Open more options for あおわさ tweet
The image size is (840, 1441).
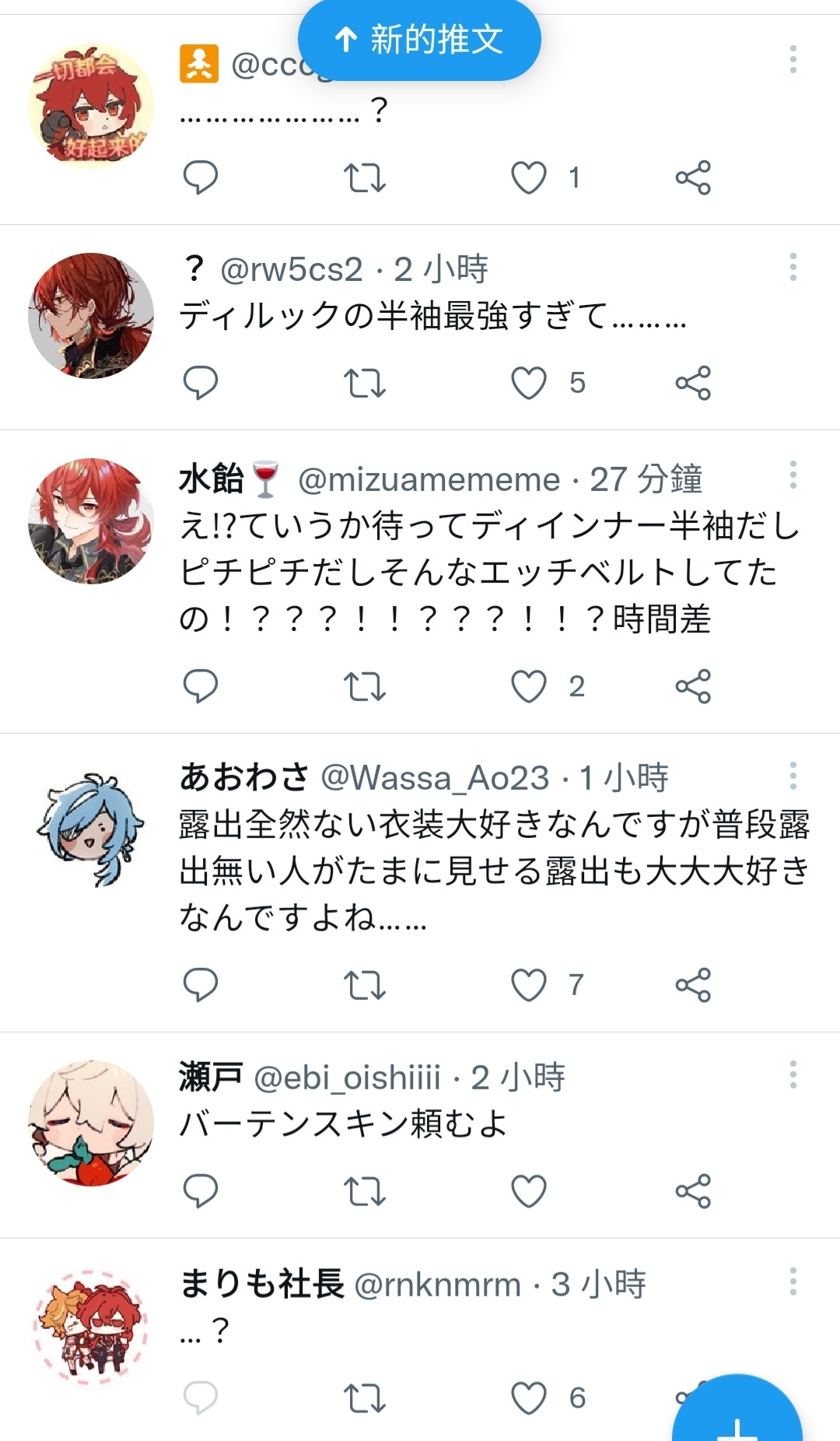[x=793, y=776]
